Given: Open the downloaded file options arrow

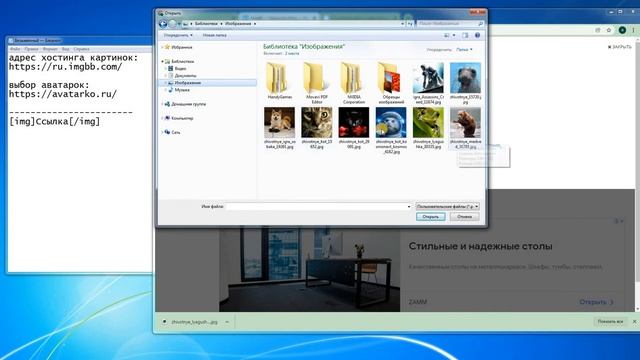Looking at the screenshot, I should tap(227, 322).
